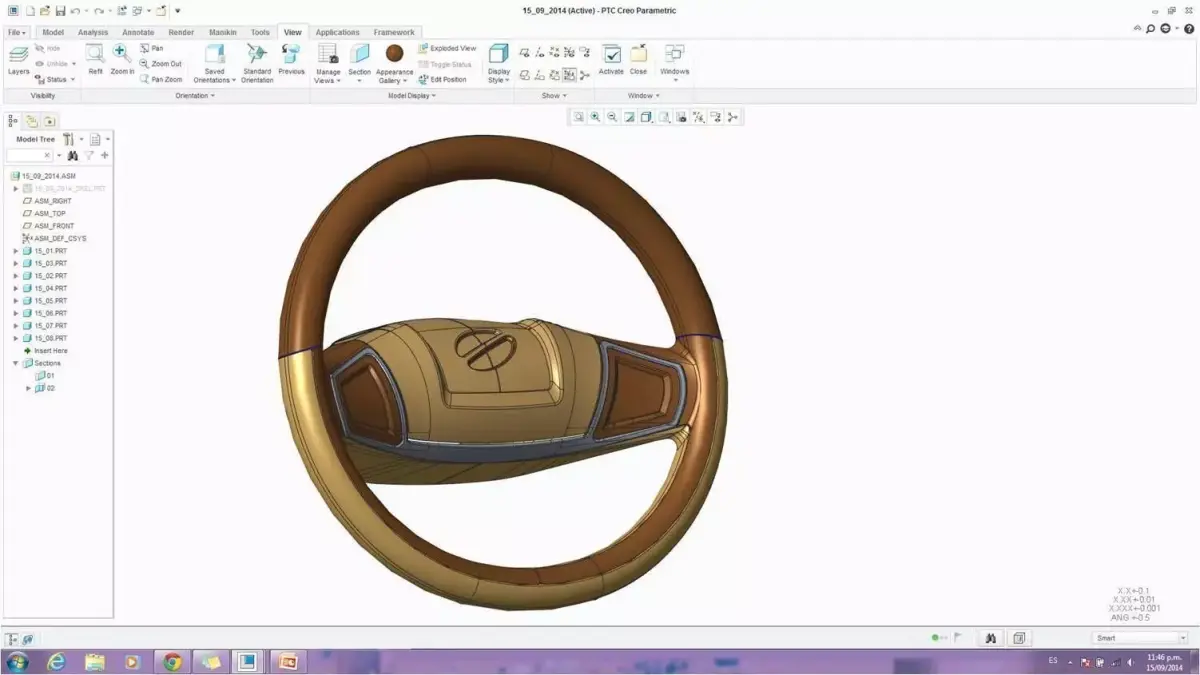Open the Favorites navigator tab icon
Image resolution: width=1200 pixels, height=675 pixels.
(x=48, y=120)
